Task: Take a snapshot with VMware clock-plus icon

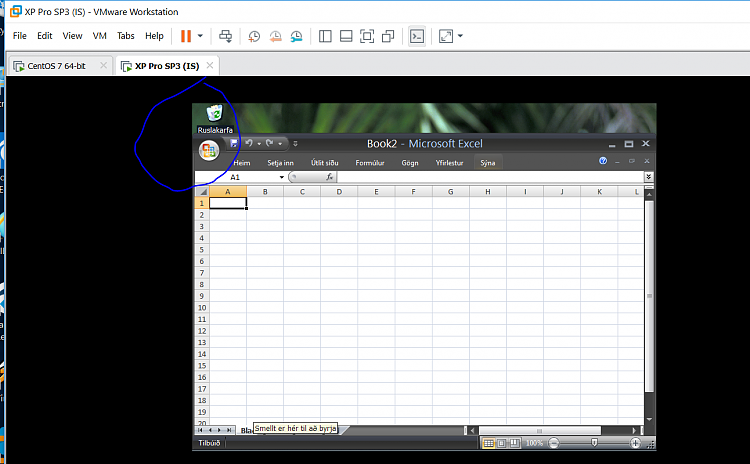Action: coord(254,36)
